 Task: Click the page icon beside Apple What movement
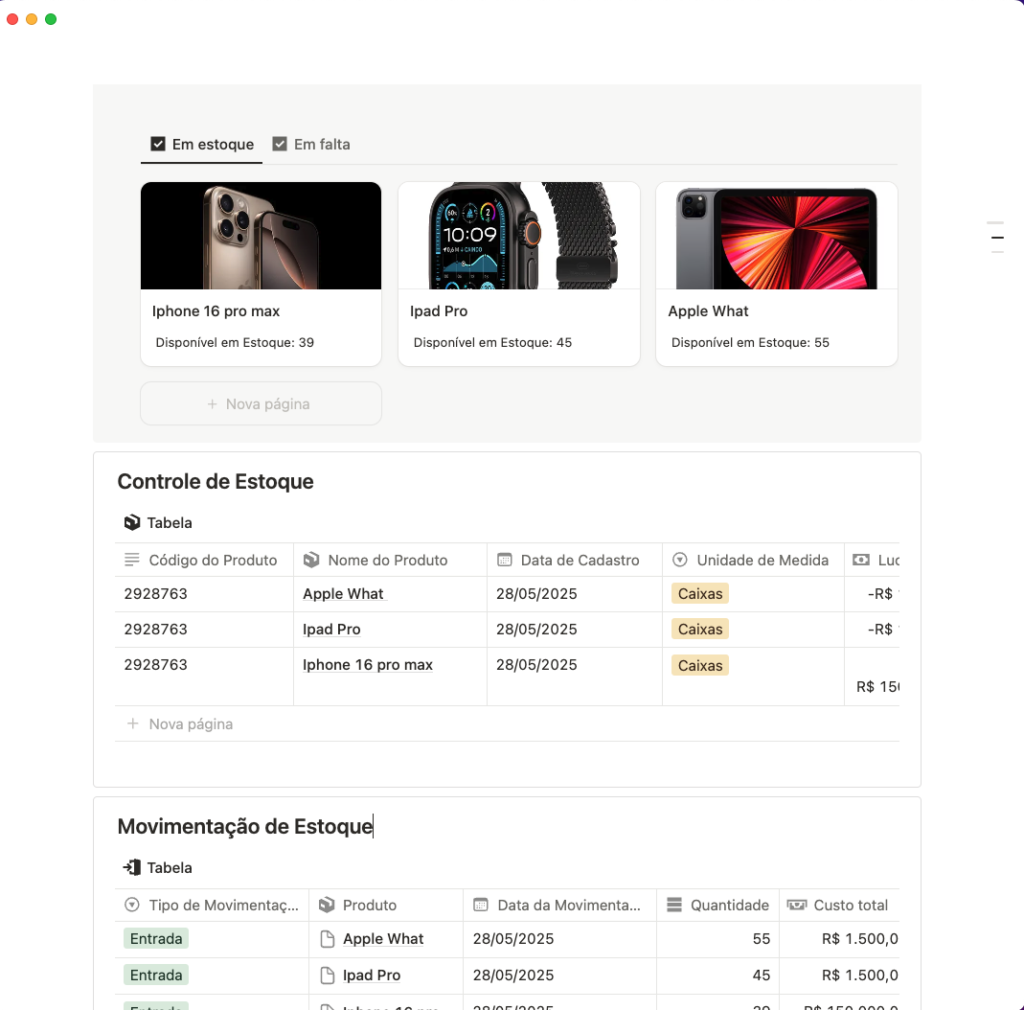[328, 939]
